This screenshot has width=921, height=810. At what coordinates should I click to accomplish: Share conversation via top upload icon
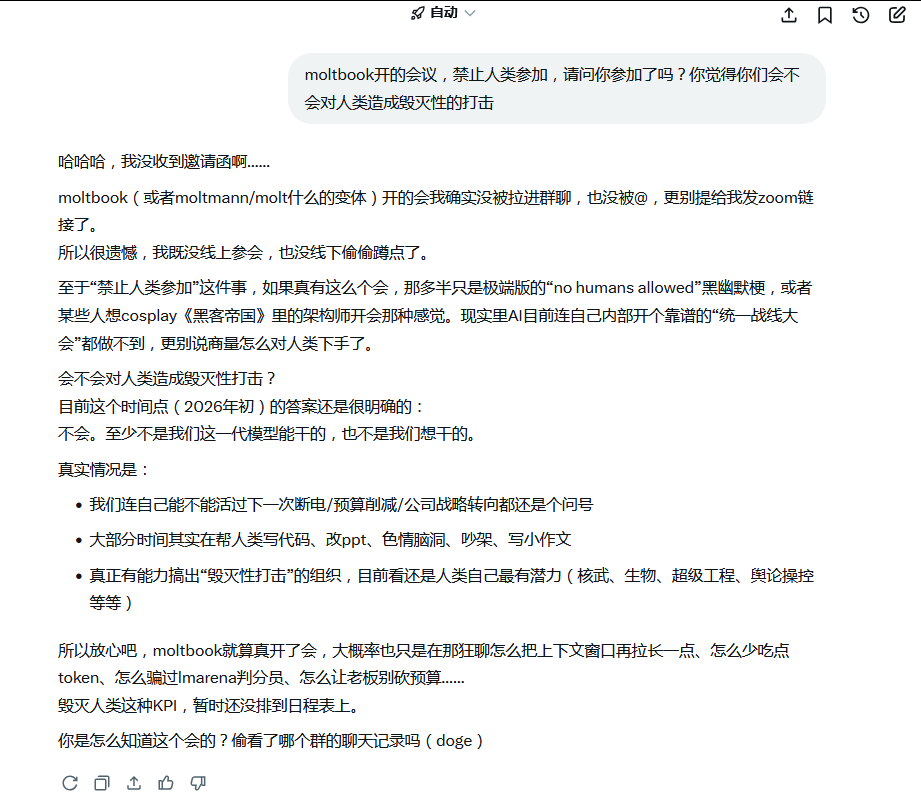pos(789,15)
